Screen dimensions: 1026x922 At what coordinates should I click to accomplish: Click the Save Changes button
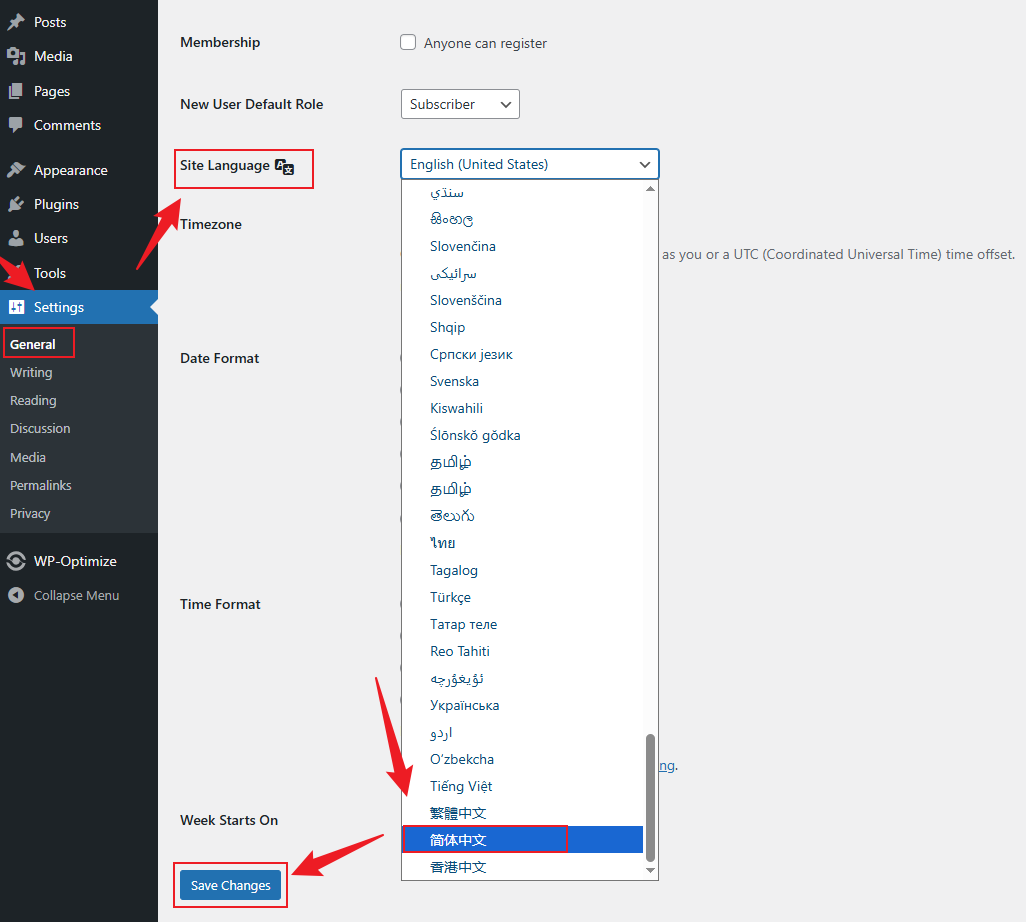pyautogui.click(x=230, y=885)
